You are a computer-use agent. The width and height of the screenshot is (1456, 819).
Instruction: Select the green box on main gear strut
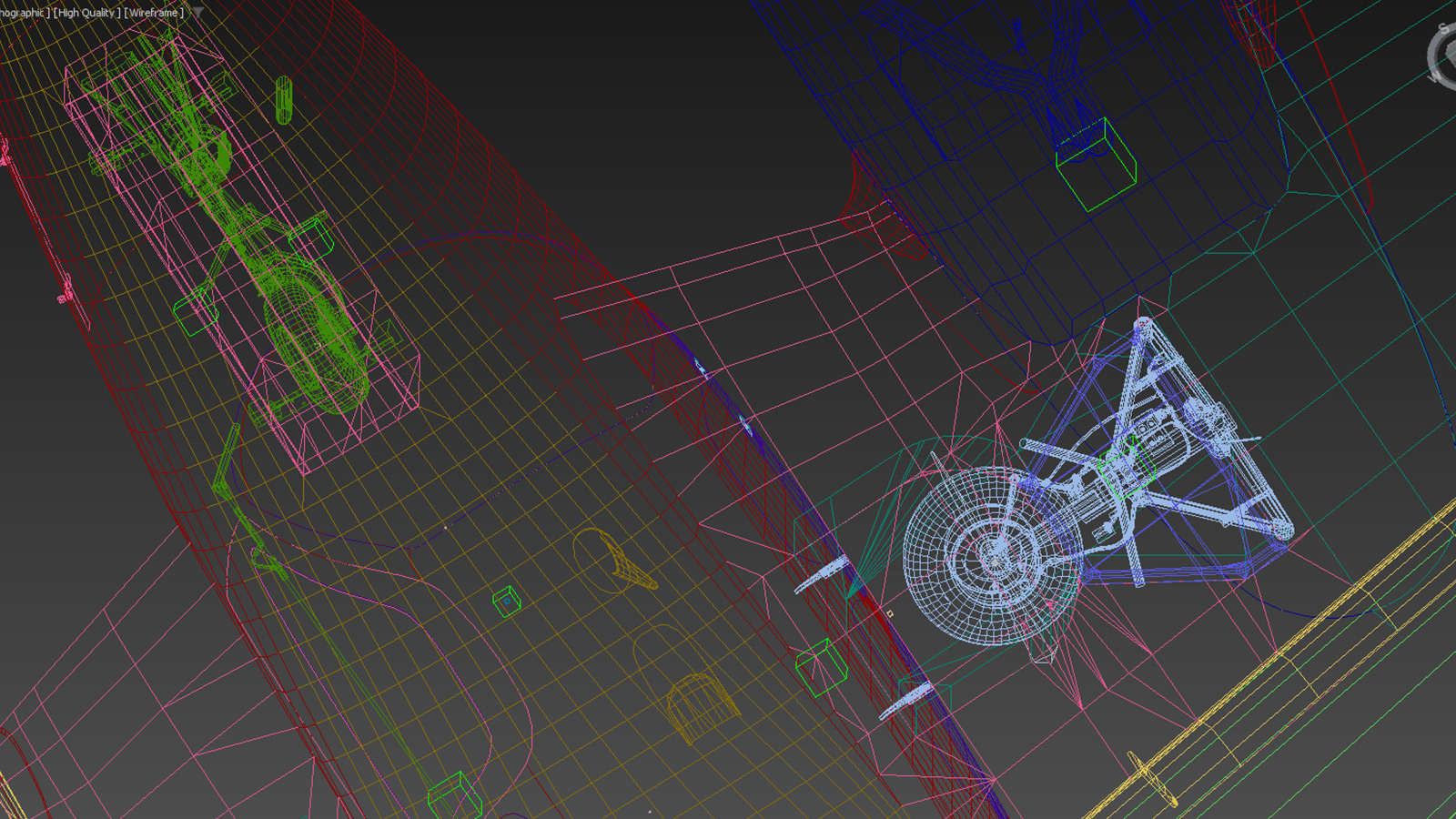click(x=1127, y=462)
